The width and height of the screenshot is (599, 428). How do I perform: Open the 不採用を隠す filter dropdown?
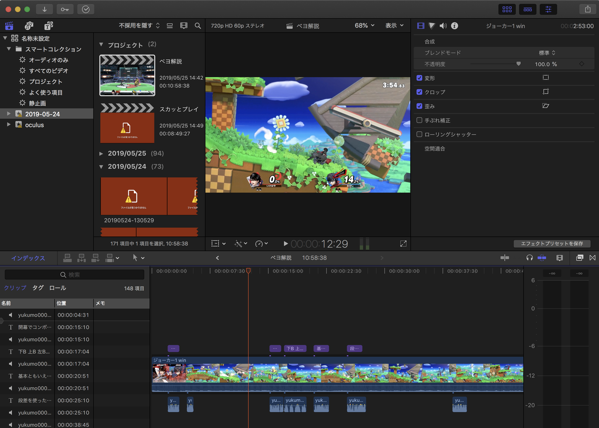tap(139, 26)
